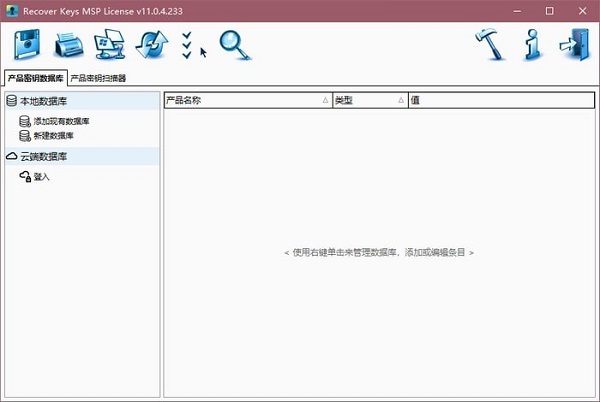
Task: Click the Windows computers scan icon
Action: (x=110, y=44)
